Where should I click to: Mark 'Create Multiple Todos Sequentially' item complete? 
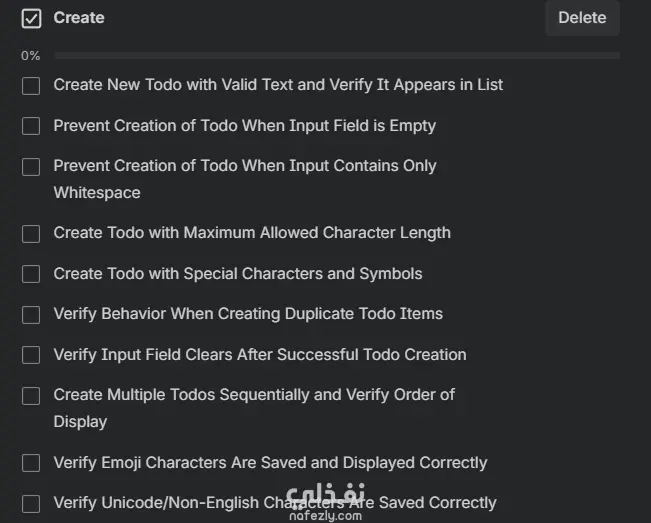pyautogui.click(x=31, y=396)
